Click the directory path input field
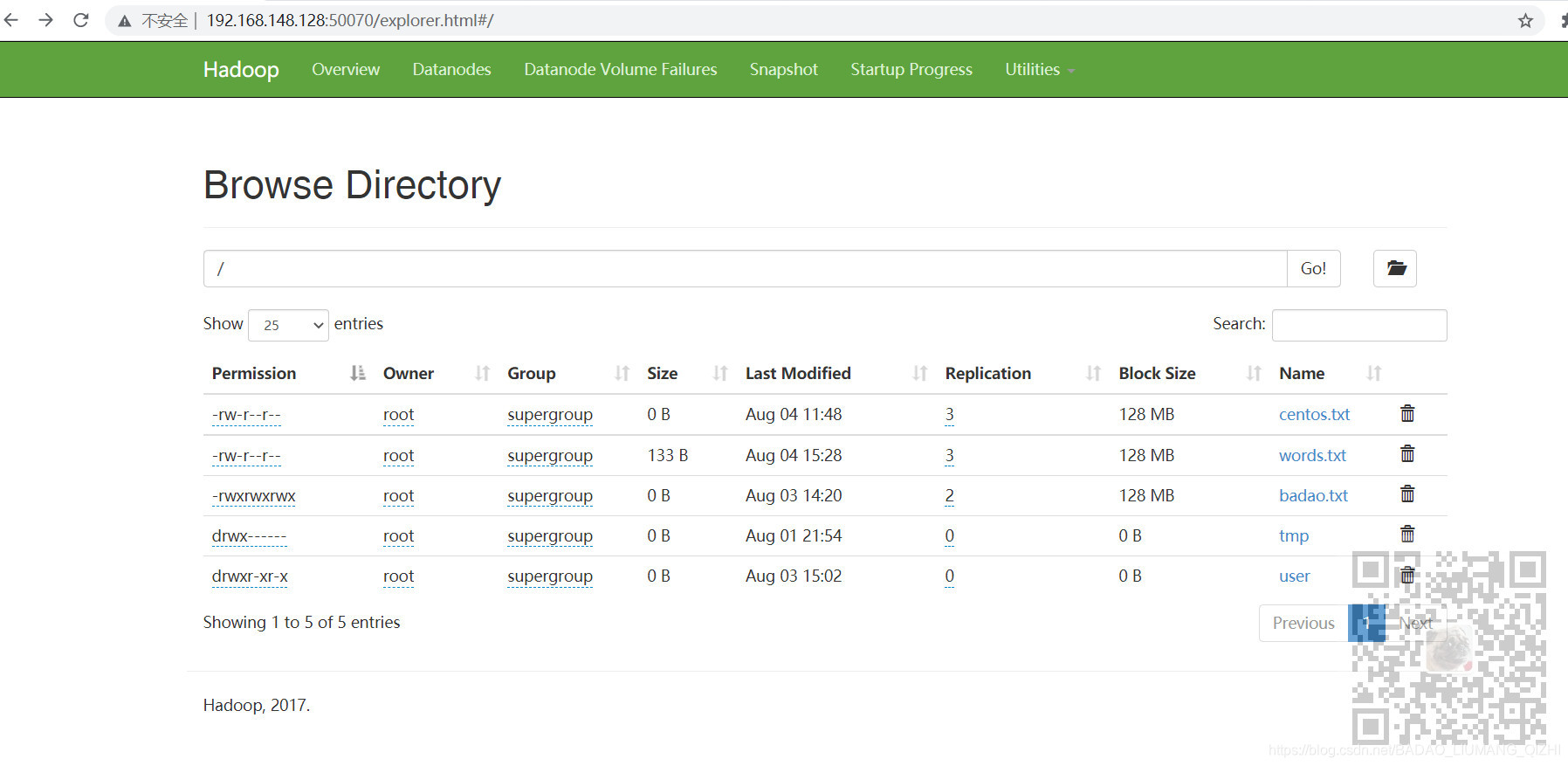 [745, 268]
